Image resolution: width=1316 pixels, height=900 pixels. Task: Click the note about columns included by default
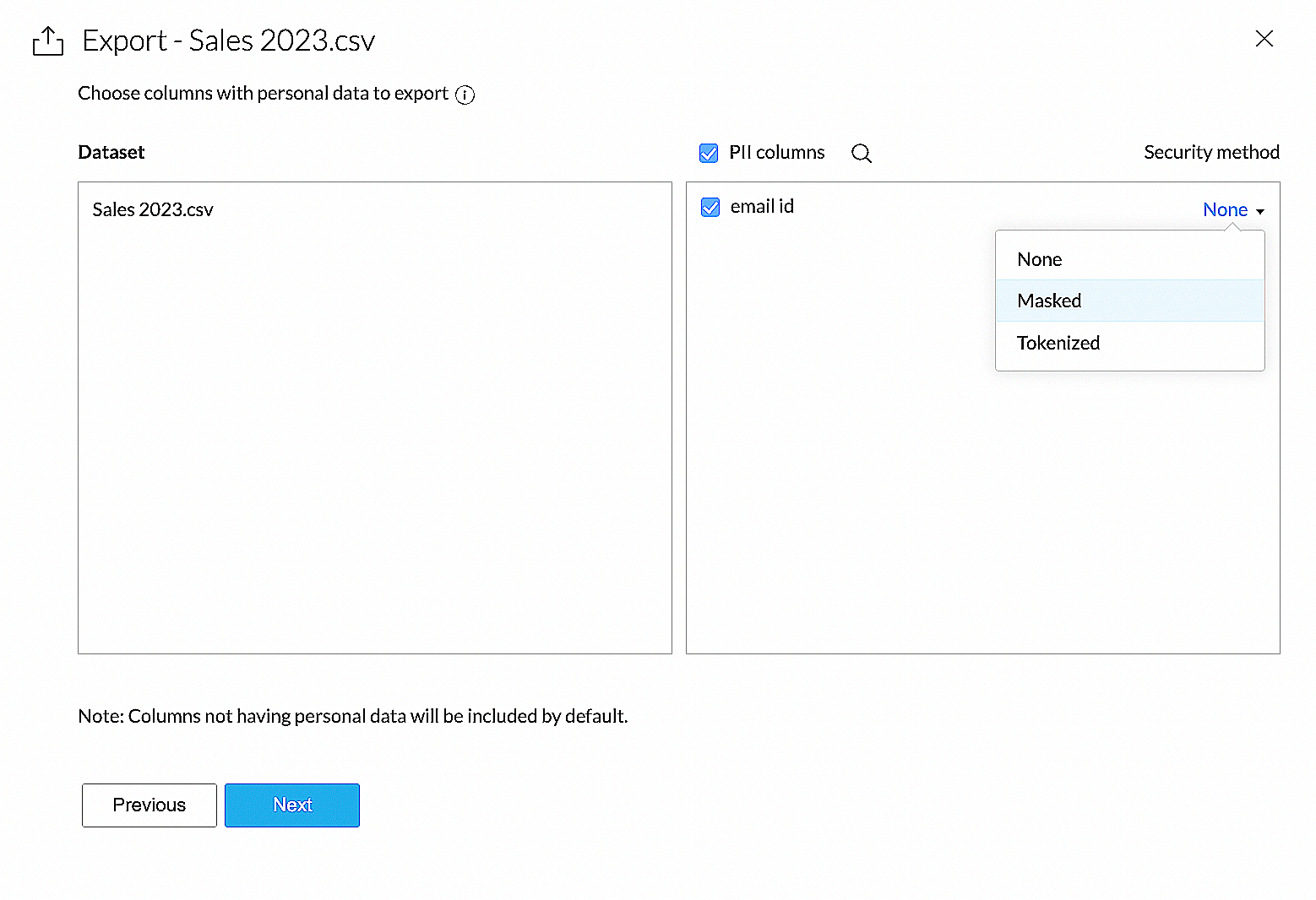point(353,716)
